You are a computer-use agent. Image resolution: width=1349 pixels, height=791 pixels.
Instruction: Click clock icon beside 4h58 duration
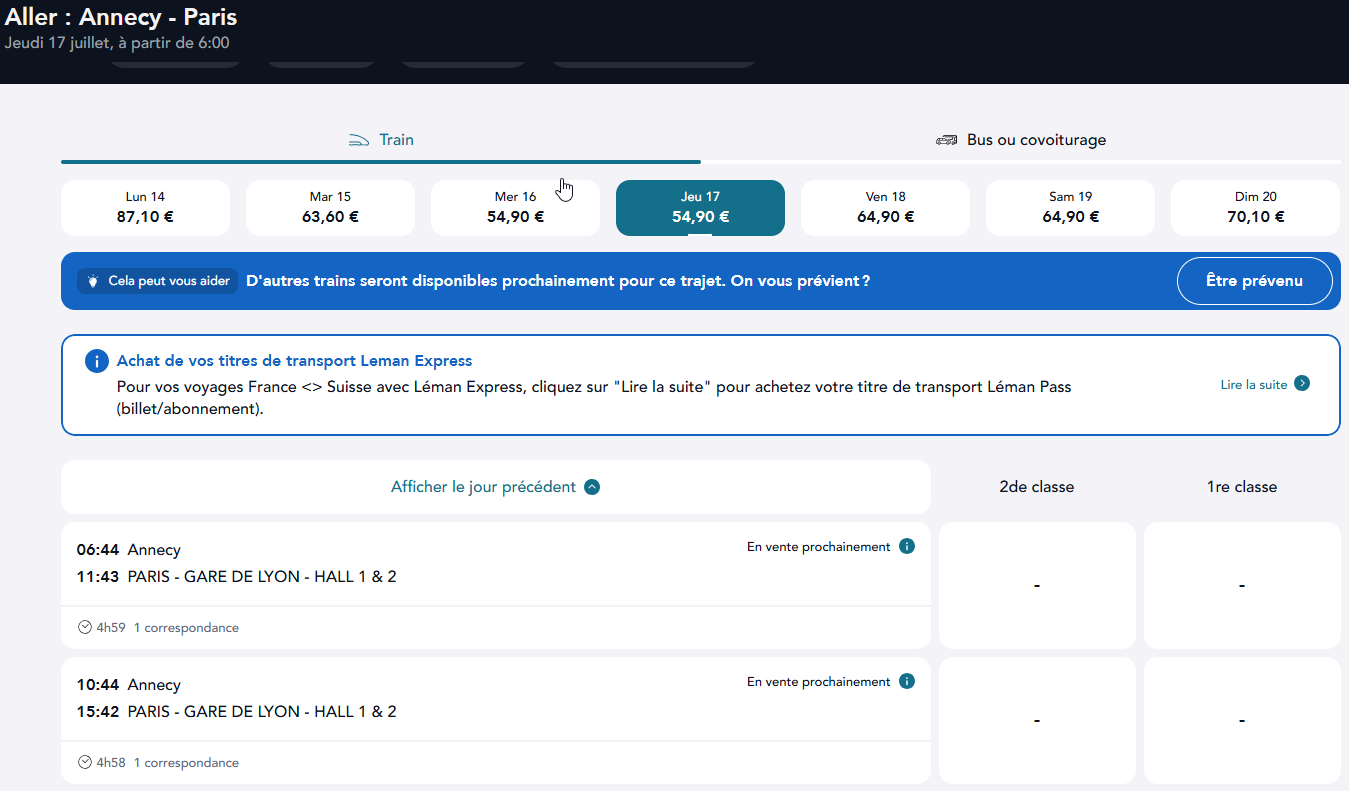click(x=85, y=762)
